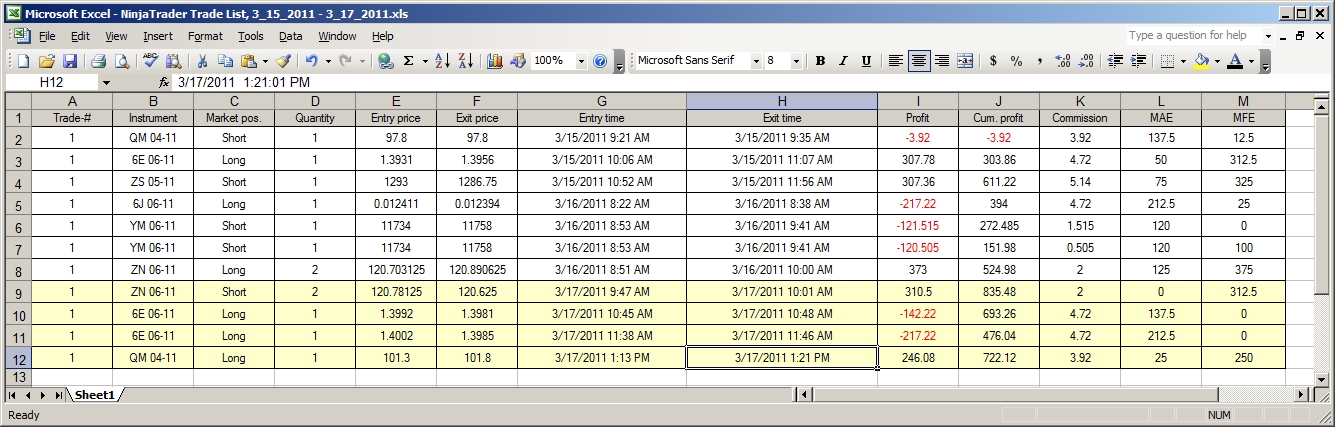Launch the Chart Wizard
This screenshot has height=427, width=1335.
[495, 61]
